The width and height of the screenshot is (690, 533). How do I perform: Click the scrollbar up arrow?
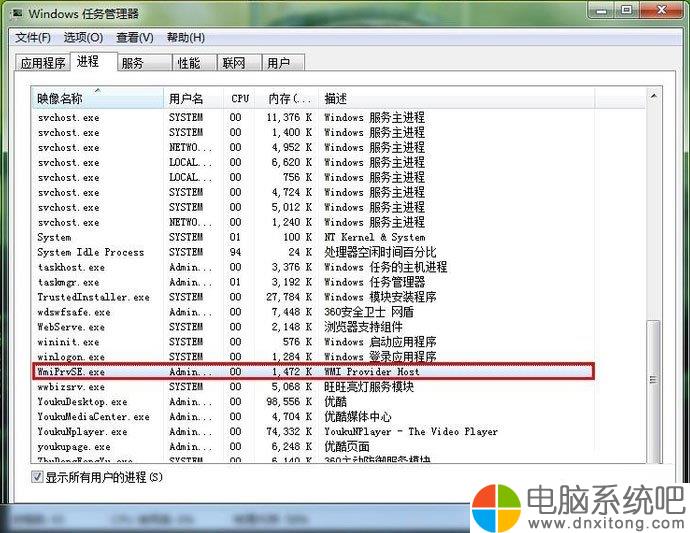click(x=653, y=96)
